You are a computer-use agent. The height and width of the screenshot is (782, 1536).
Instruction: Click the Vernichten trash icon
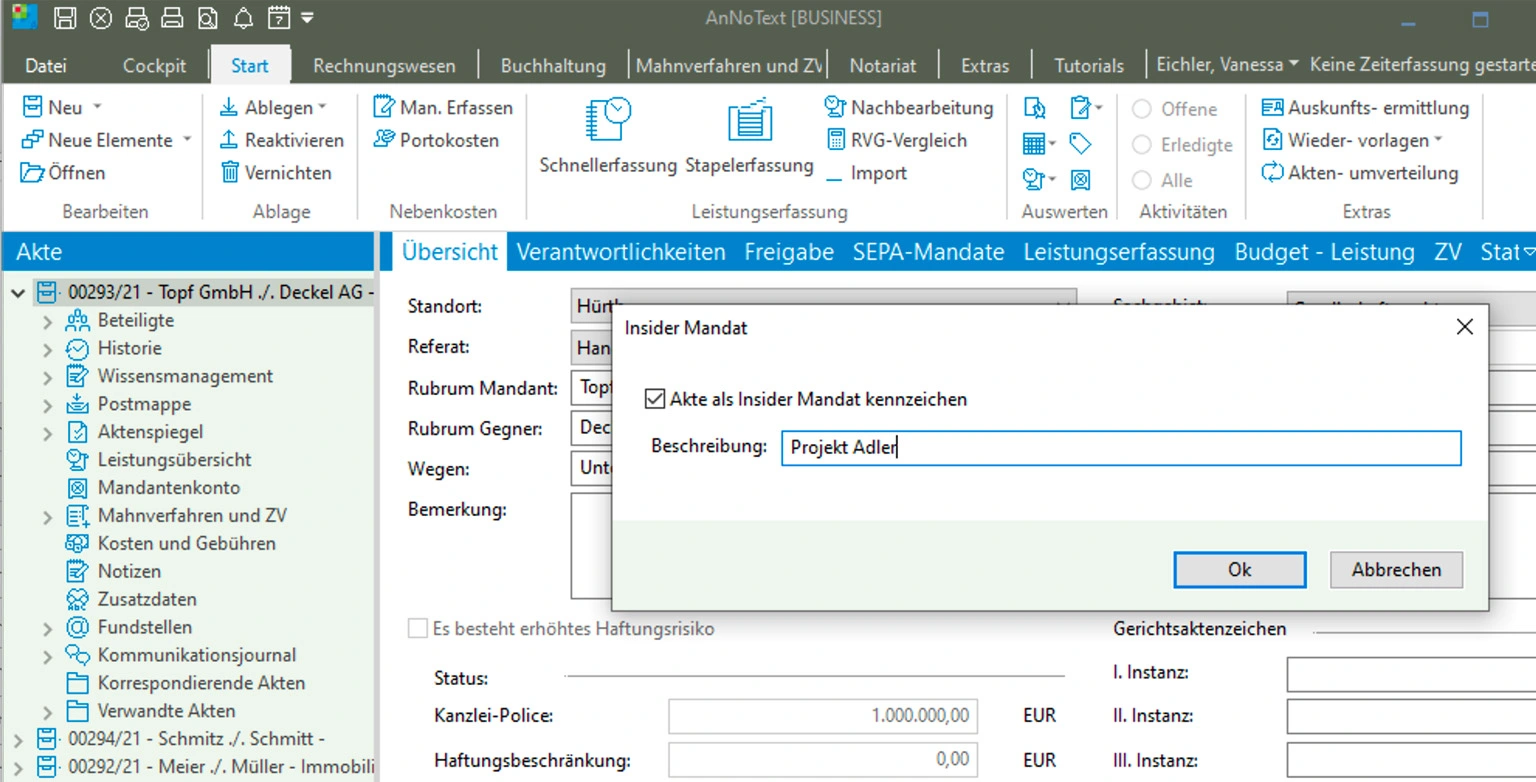point(230,173)
